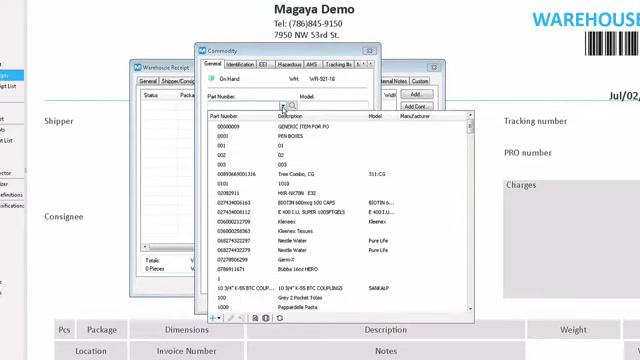
Task: Click the refresh icon in list toolbar
Action: coord(280,318)
